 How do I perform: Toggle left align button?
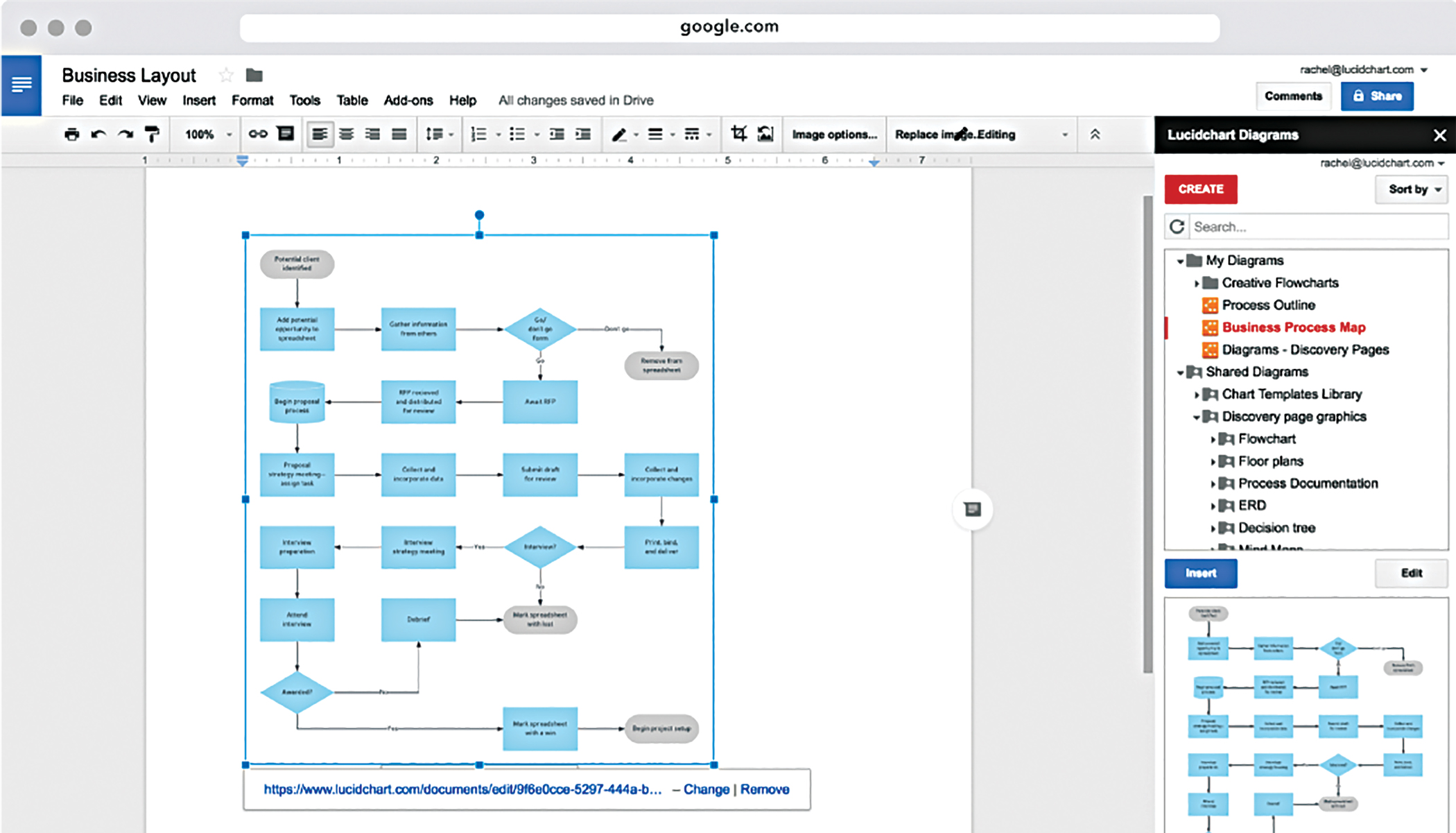point(320,135)
